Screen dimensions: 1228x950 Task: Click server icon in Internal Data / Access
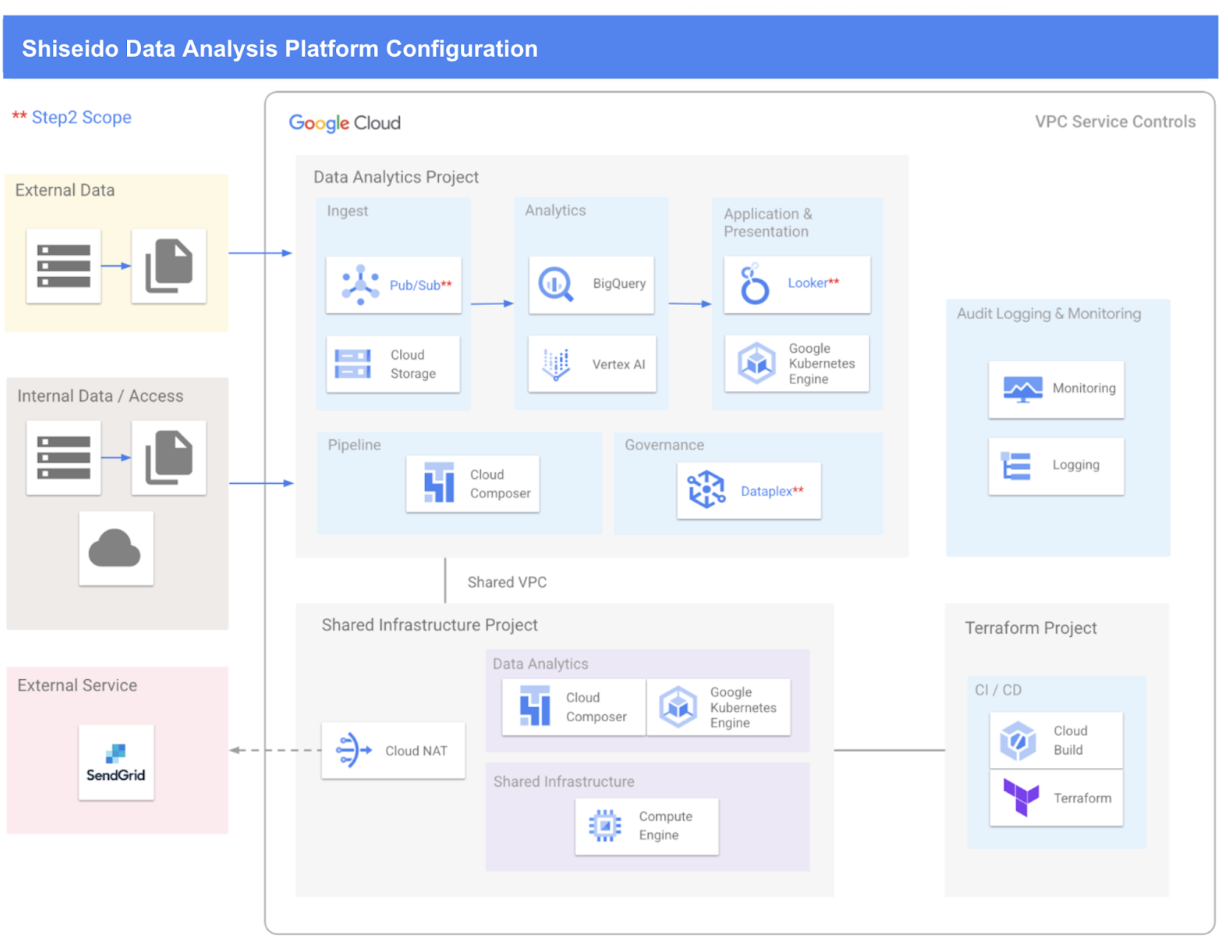pyautogui.click(x=64, y=458)
